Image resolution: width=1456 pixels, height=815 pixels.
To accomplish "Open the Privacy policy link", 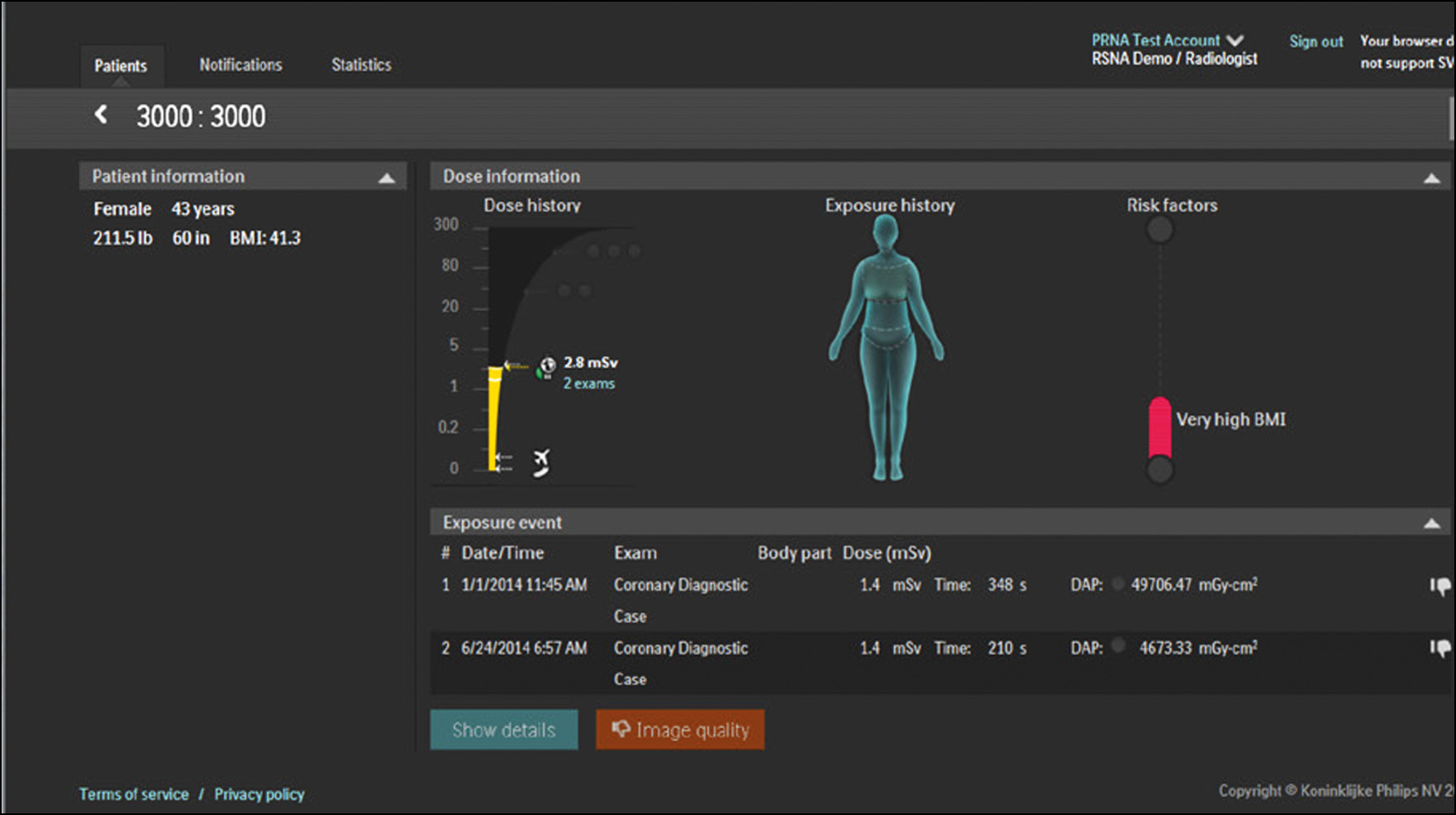I will click(259, 794).
